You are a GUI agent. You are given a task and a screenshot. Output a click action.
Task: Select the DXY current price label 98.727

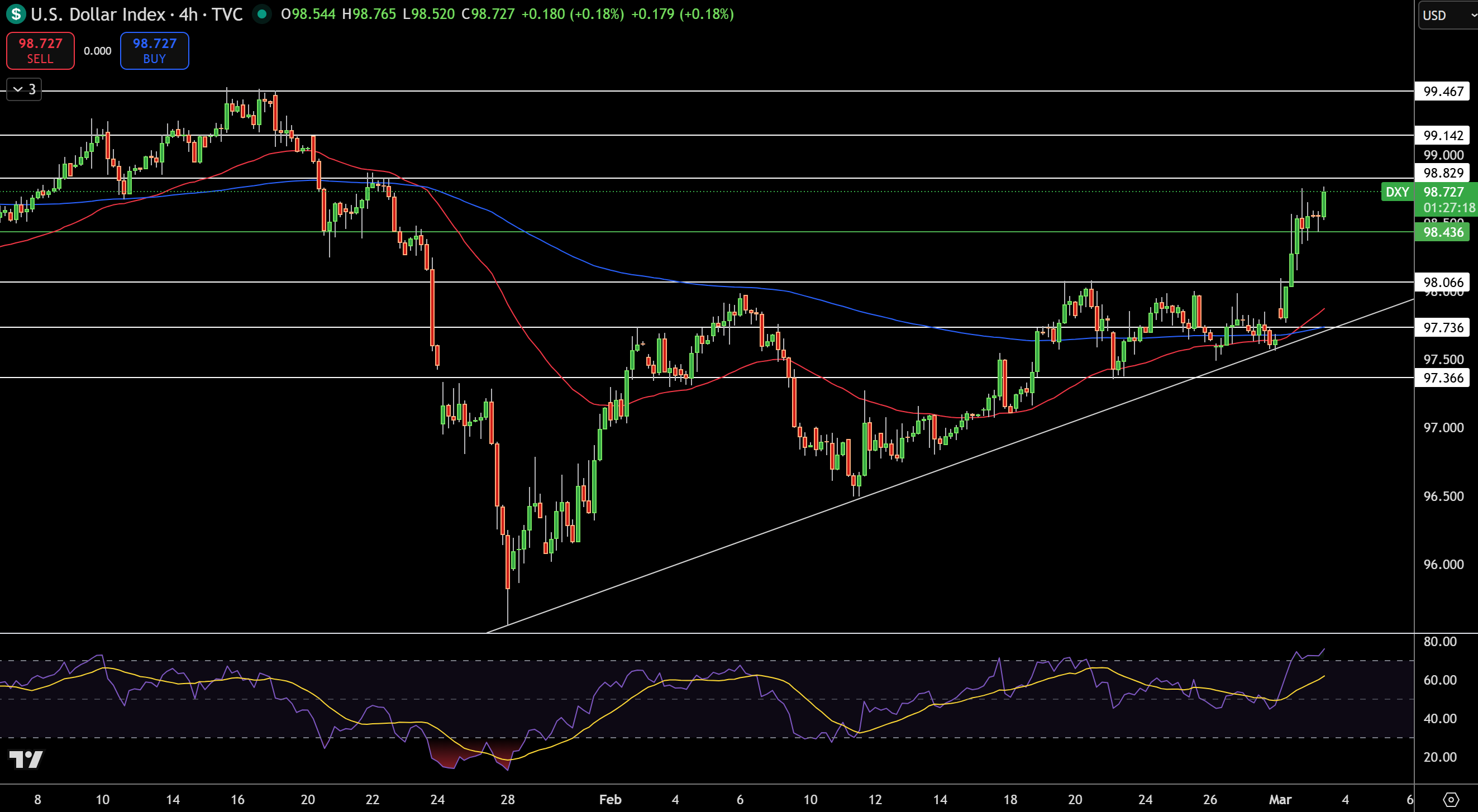(1443, 192)
